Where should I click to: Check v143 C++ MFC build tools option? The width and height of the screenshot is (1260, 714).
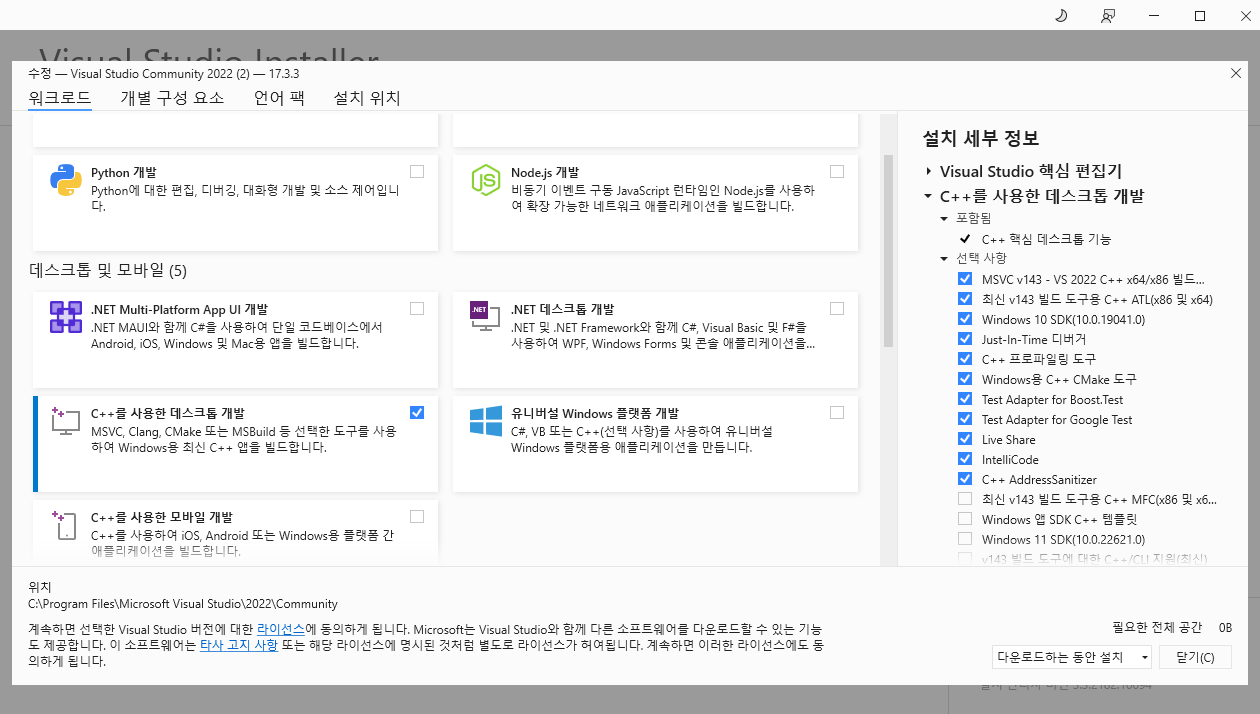pos(965,499)
